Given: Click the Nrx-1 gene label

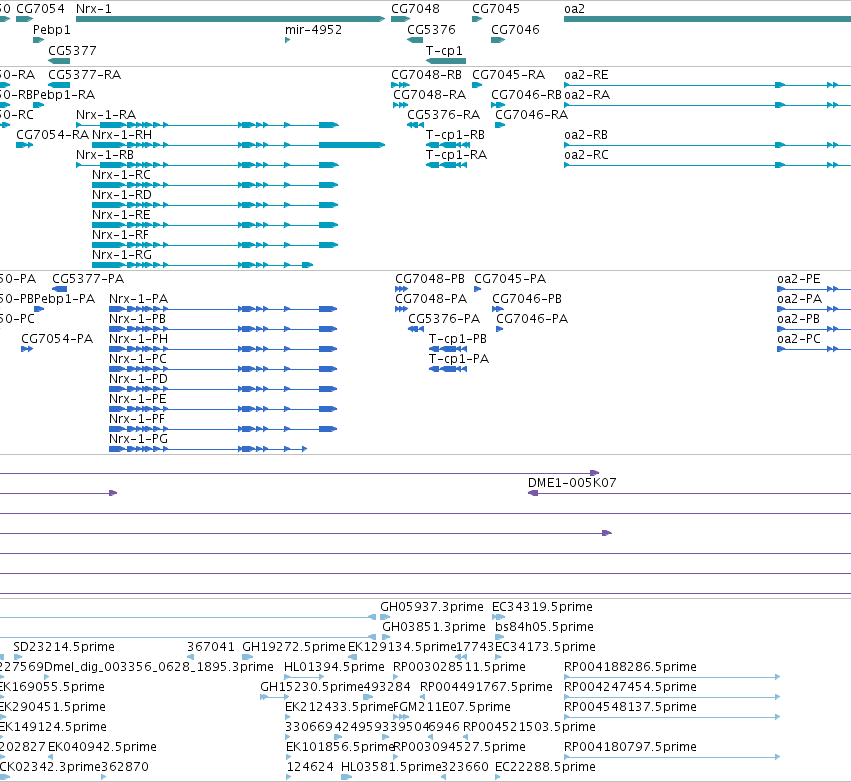Looking at the screenshot, I should (93, 9).
